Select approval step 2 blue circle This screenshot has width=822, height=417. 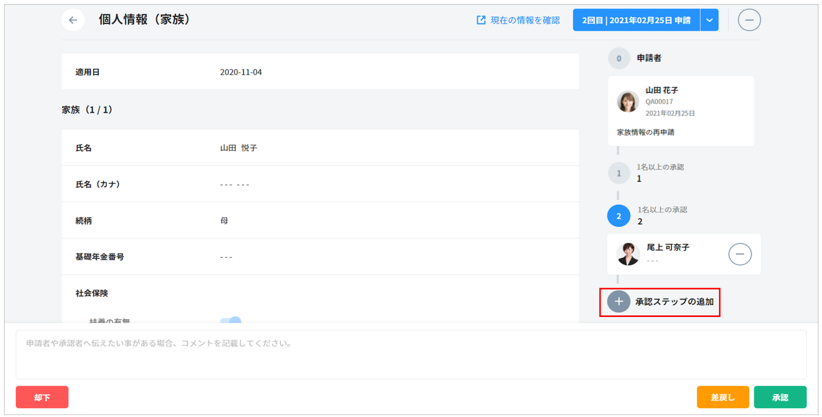(x=619, y=216)
